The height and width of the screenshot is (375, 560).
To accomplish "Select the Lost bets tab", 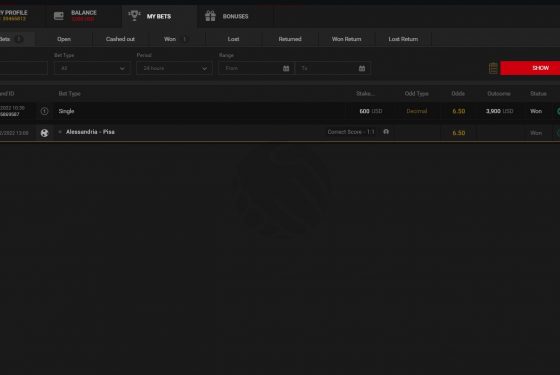I will point(234,39).
